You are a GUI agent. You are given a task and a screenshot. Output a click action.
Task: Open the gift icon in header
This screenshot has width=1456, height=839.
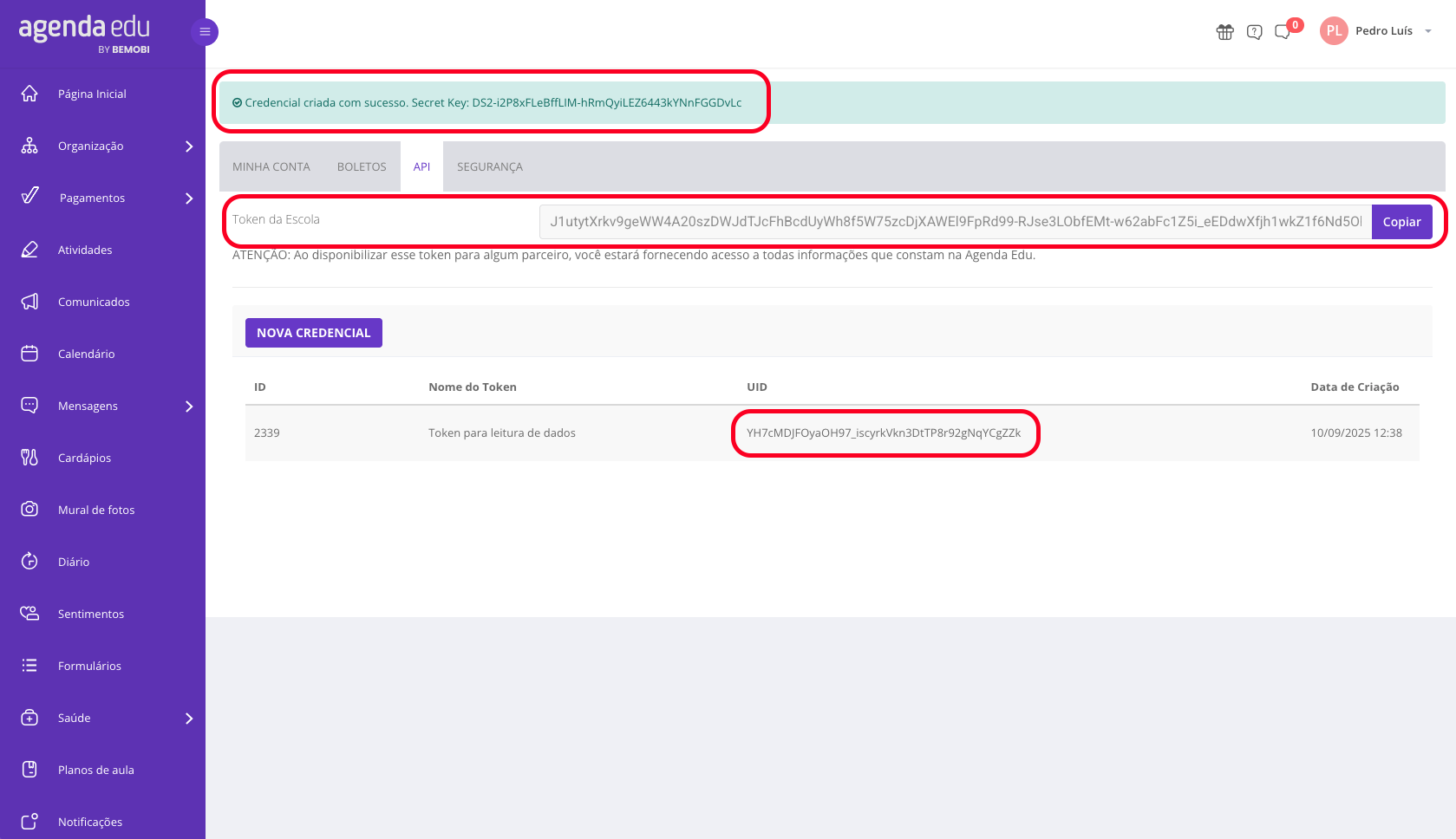(x=1224, y=32)
